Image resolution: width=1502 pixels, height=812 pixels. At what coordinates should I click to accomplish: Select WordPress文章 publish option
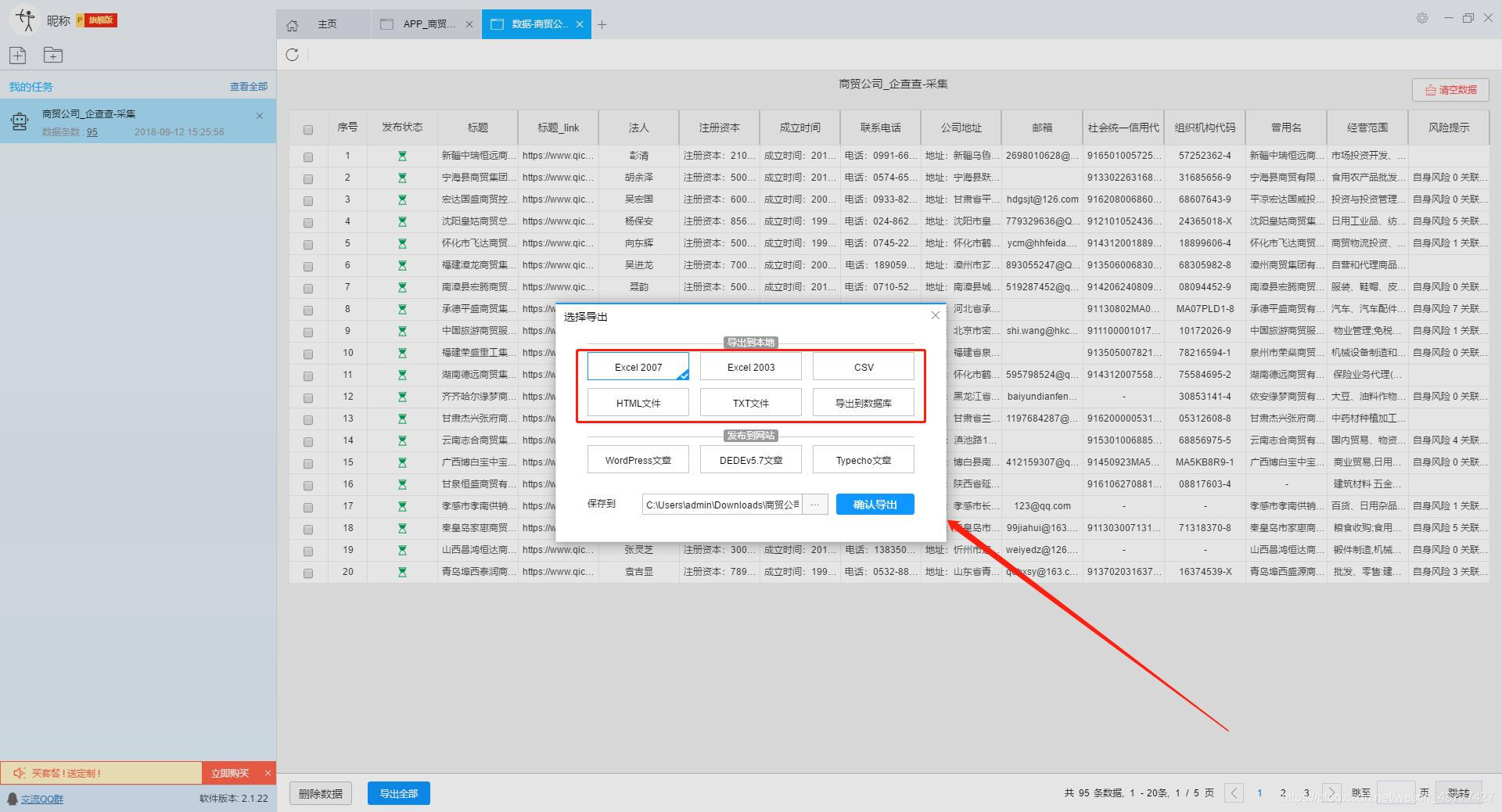pos(638,459)
